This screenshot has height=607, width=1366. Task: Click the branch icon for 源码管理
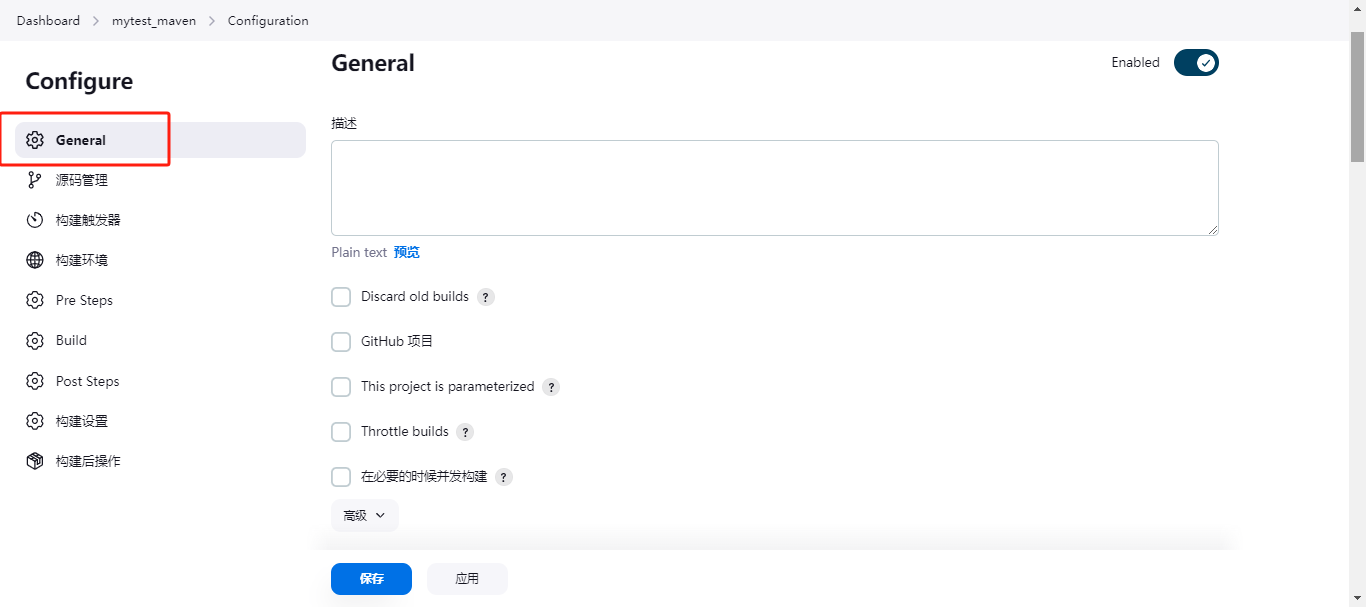click(35, 180)
